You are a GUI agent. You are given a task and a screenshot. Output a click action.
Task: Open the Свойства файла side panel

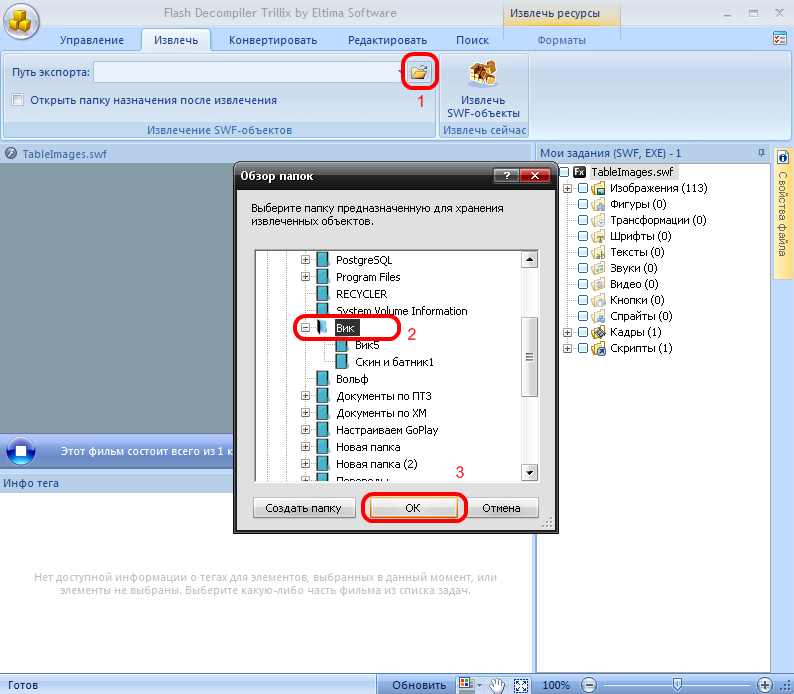coord(782,213)
